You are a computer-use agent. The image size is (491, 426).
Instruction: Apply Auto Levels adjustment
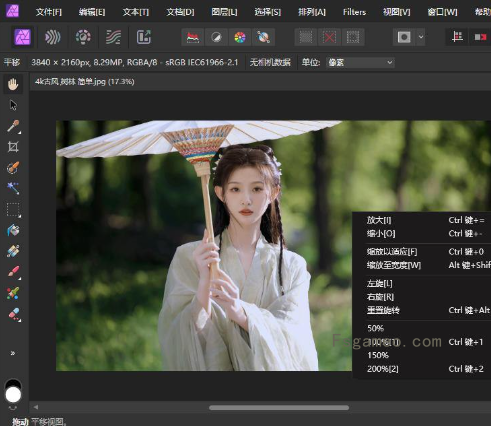(193, 37)
